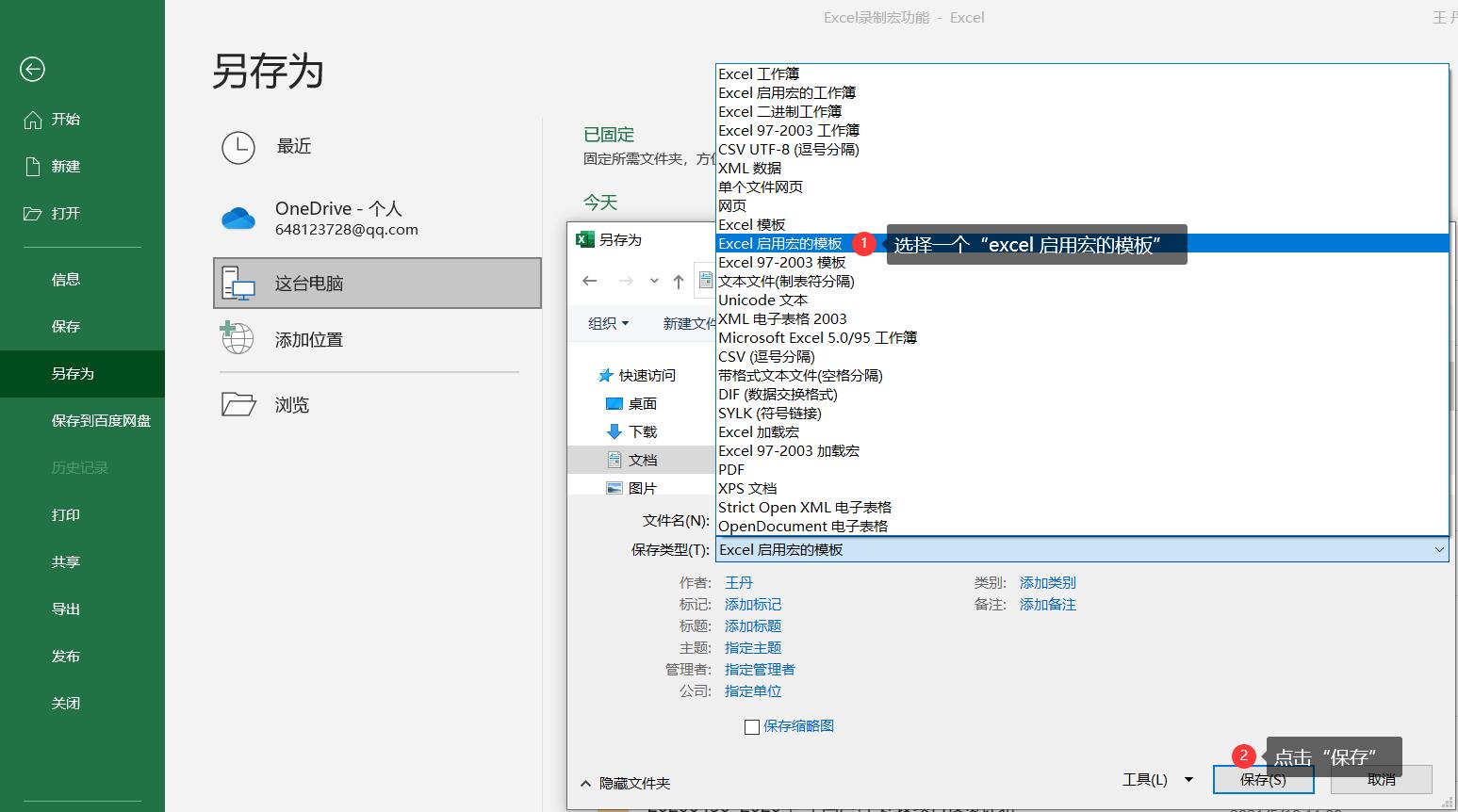Collapse the 保存类型 dropdown arrow

[1439, 549]
